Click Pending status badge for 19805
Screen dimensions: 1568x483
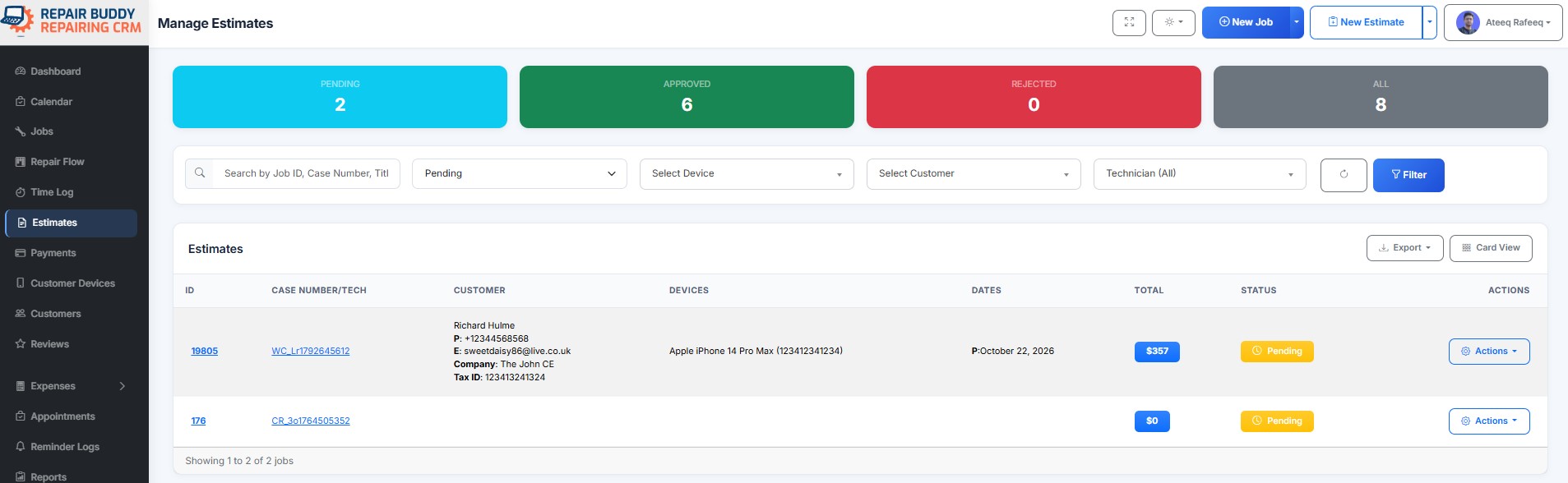tap(1277, 352)
